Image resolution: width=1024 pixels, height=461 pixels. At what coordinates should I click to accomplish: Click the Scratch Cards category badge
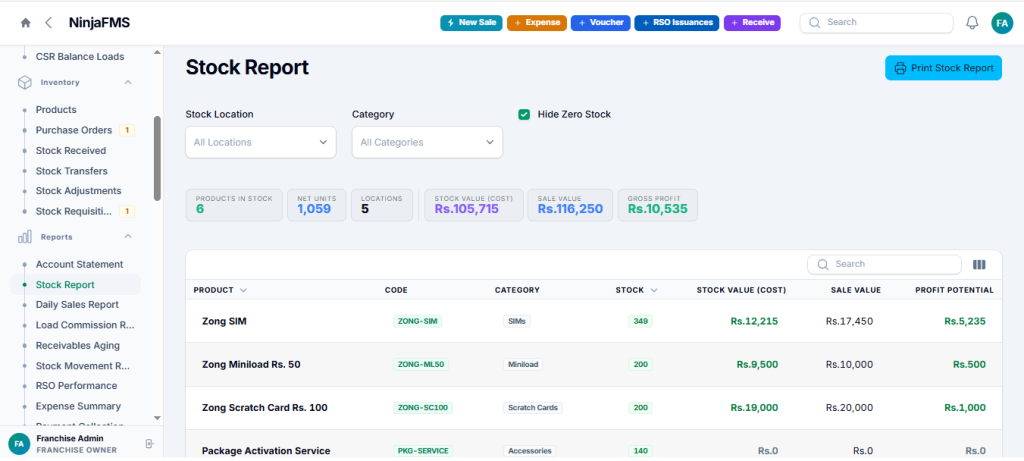[532, 407]
